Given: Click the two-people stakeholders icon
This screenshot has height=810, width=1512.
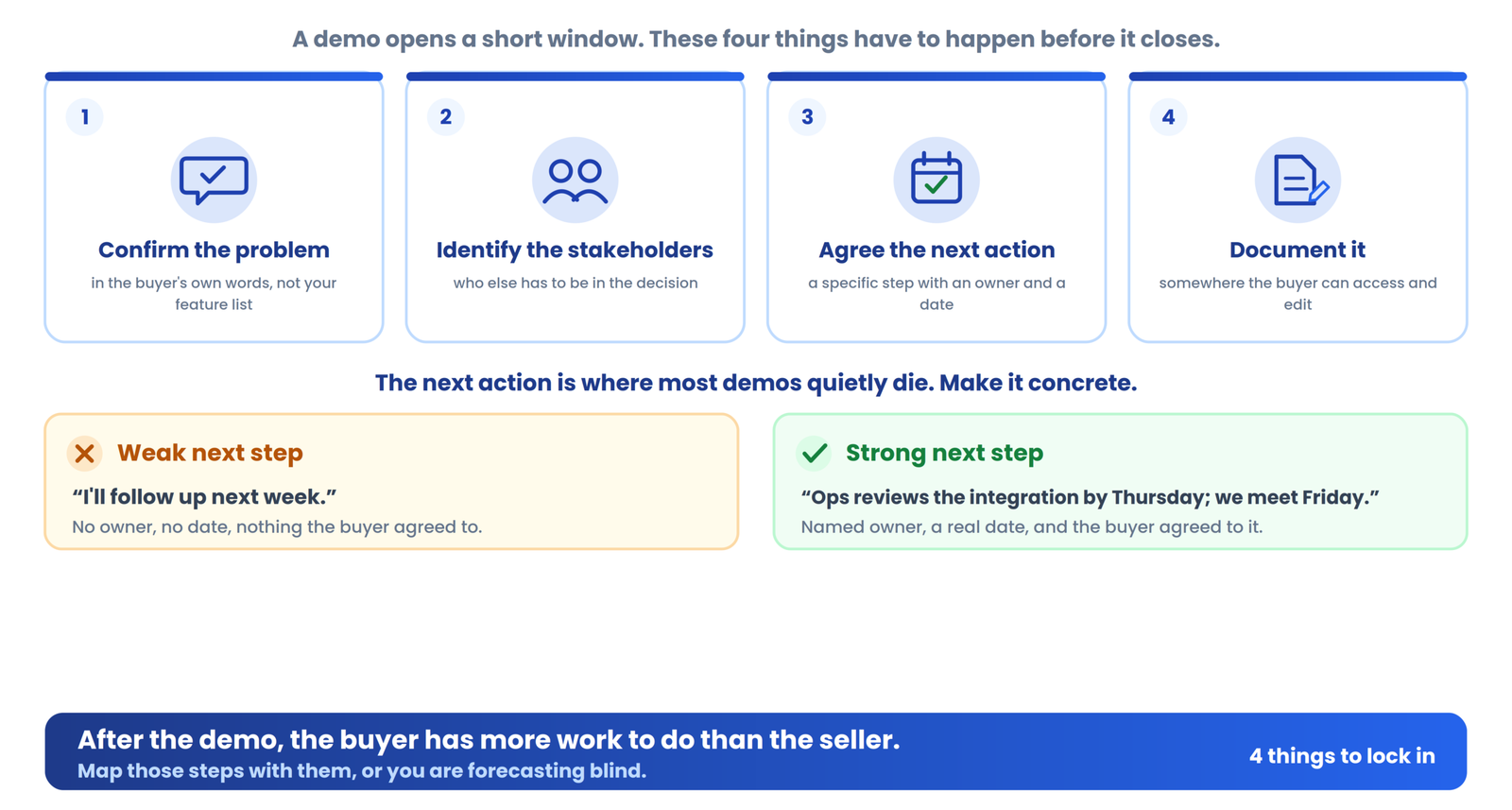Looking at the screenshot, I should 575,181.
